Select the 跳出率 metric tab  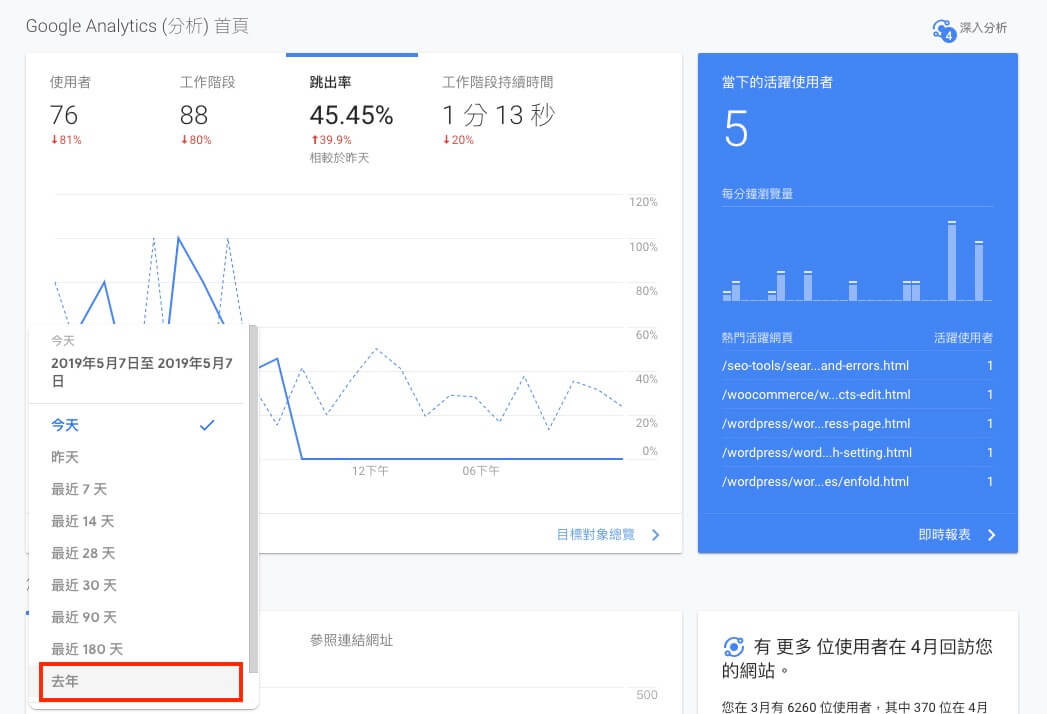(351, 112)
